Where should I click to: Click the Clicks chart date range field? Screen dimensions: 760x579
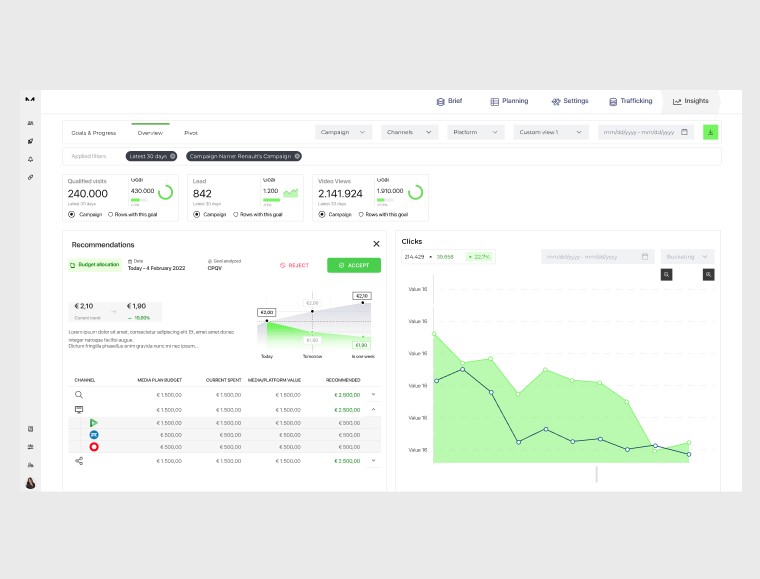[597, 257]
